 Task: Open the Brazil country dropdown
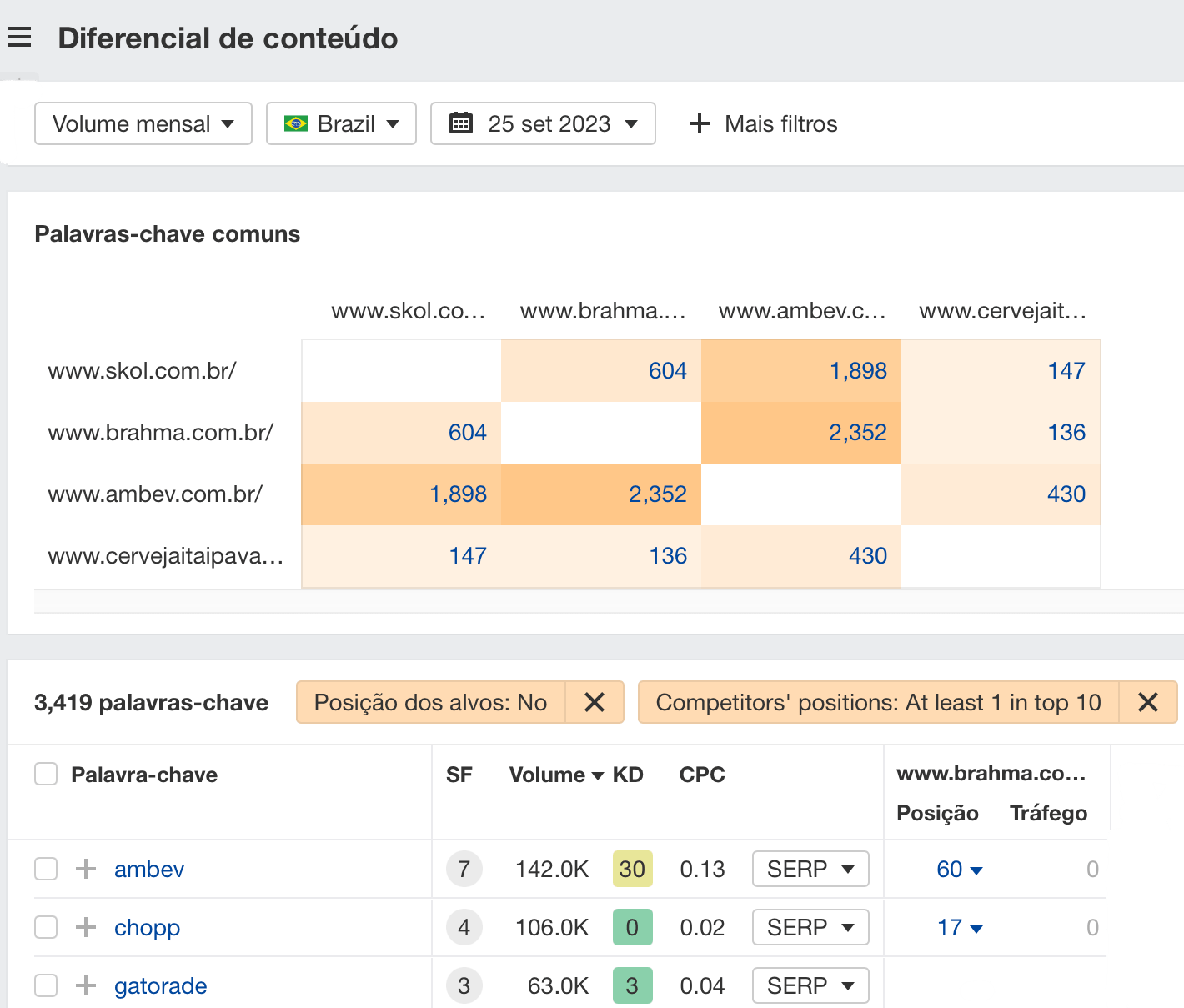(341, 124)
